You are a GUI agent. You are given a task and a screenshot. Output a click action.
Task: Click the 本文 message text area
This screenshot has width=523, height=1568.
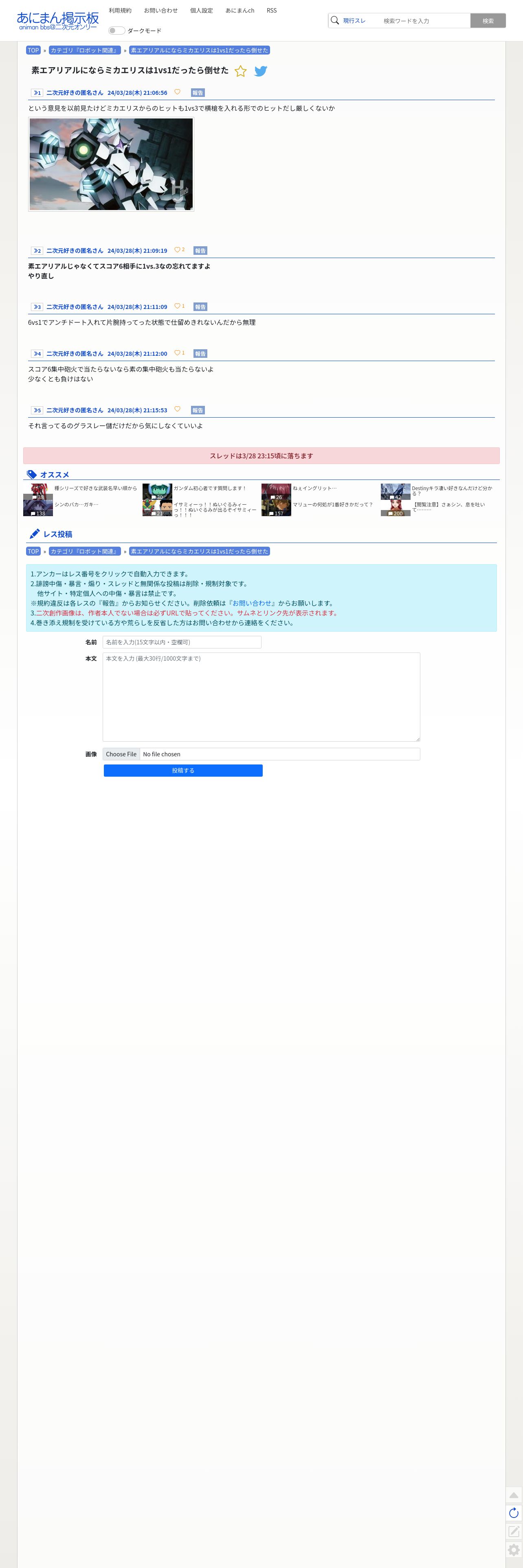pos(261,697)
